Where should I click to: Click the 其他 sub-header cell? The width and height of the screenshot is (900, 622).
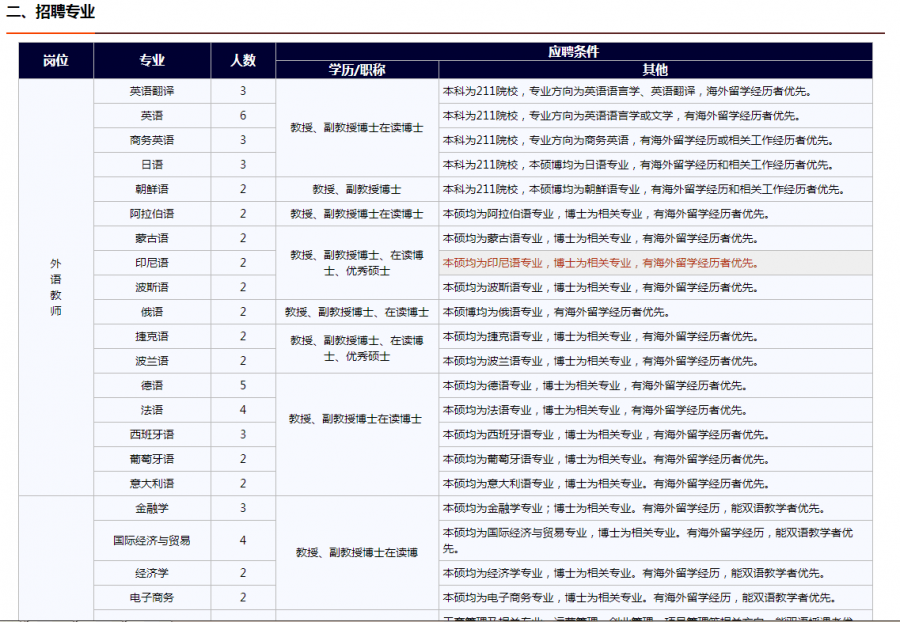(x=655, y=70)
